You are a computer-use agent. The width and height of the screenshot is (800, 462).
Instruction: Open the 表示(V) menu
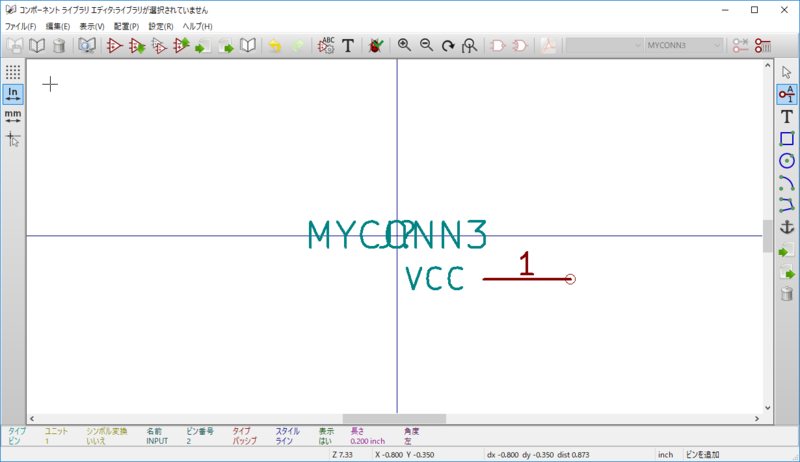point(92,27)
